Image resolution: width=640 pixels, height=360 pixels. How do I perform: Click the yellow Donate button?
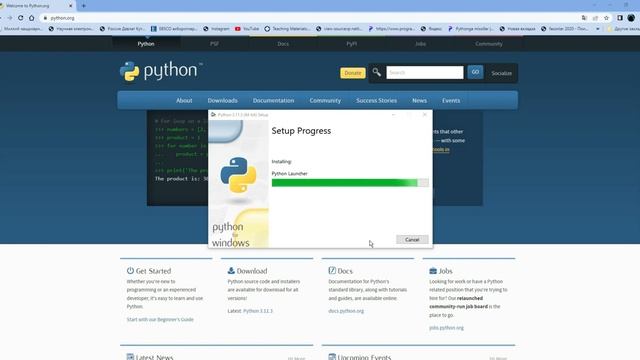[353, 73]
